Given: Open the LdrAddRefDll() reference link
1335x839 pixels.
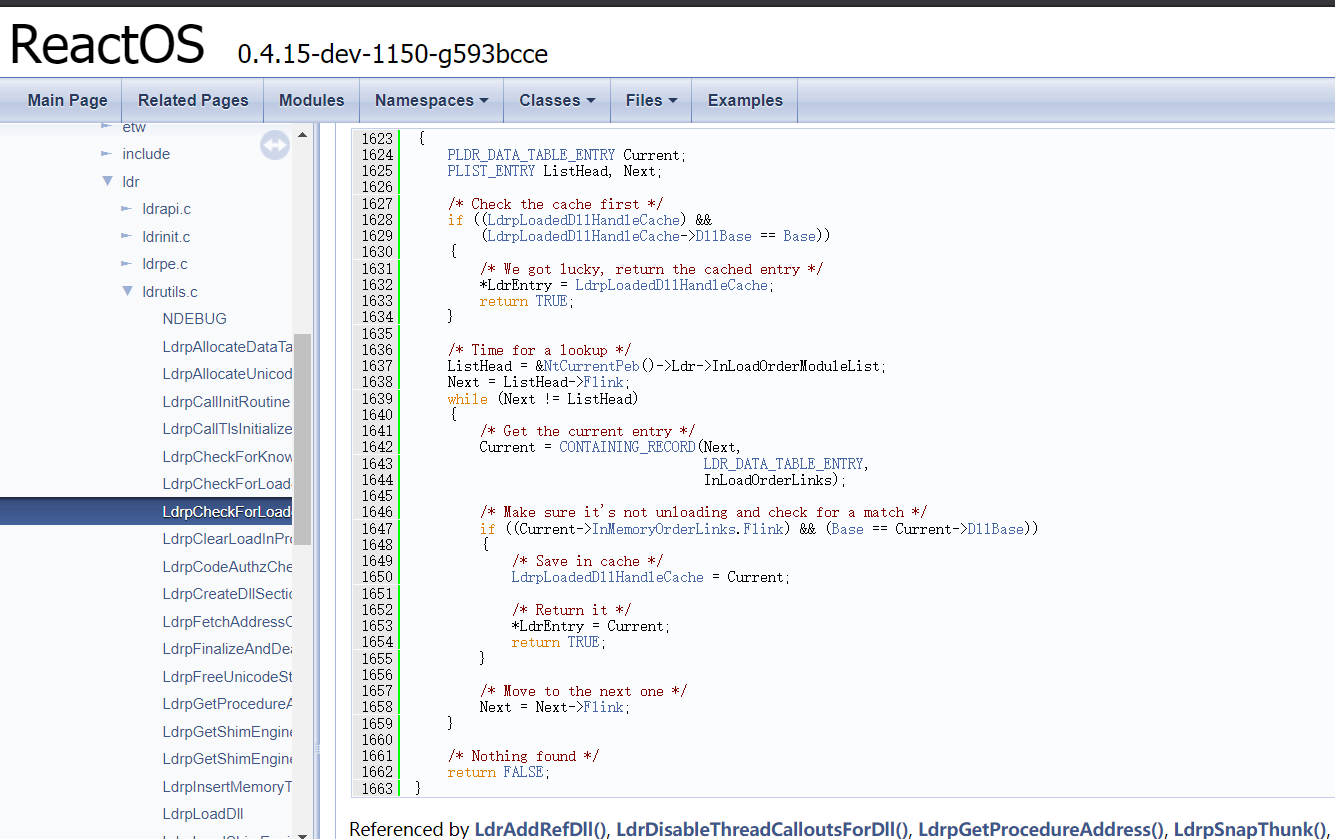Looking at the screenshot, I should pos(540,828).
